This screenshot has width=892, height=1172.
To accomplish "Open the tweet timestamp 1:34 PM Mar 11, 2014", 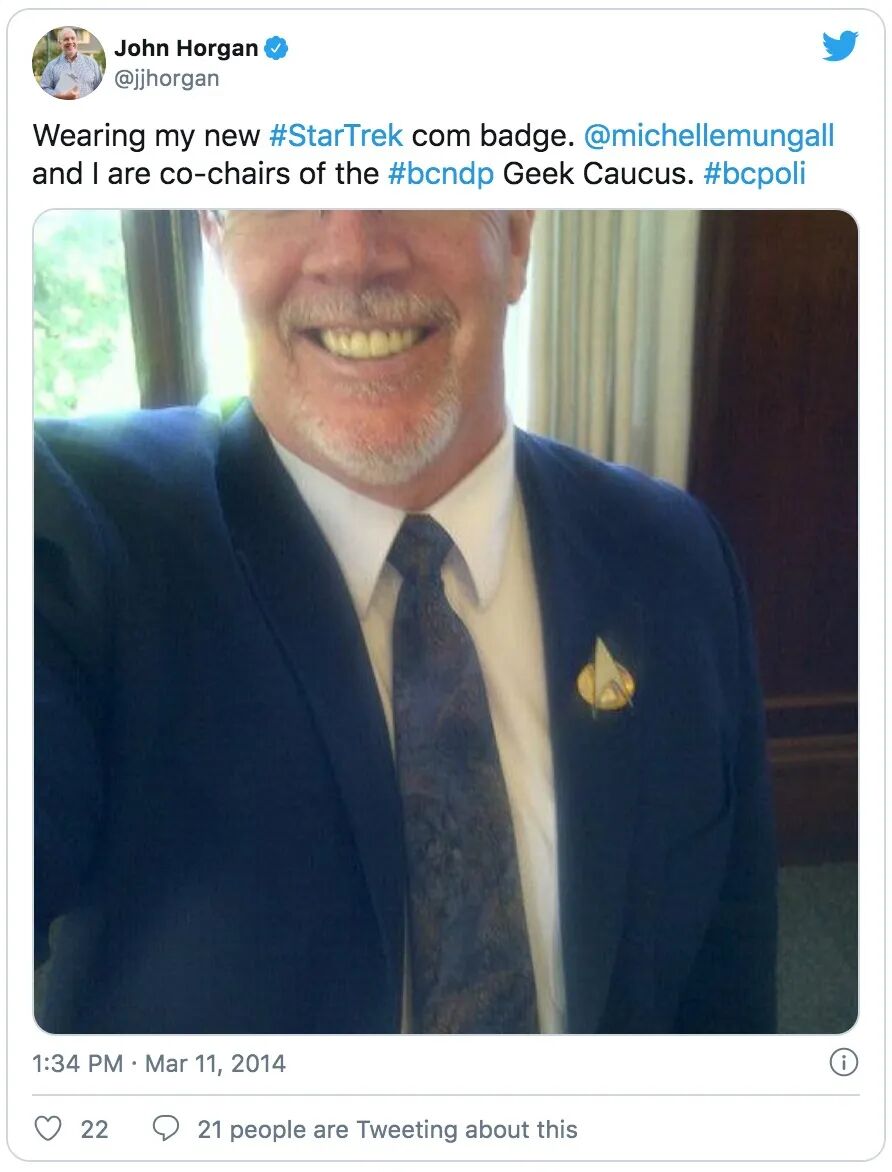I will point(159,1063).
